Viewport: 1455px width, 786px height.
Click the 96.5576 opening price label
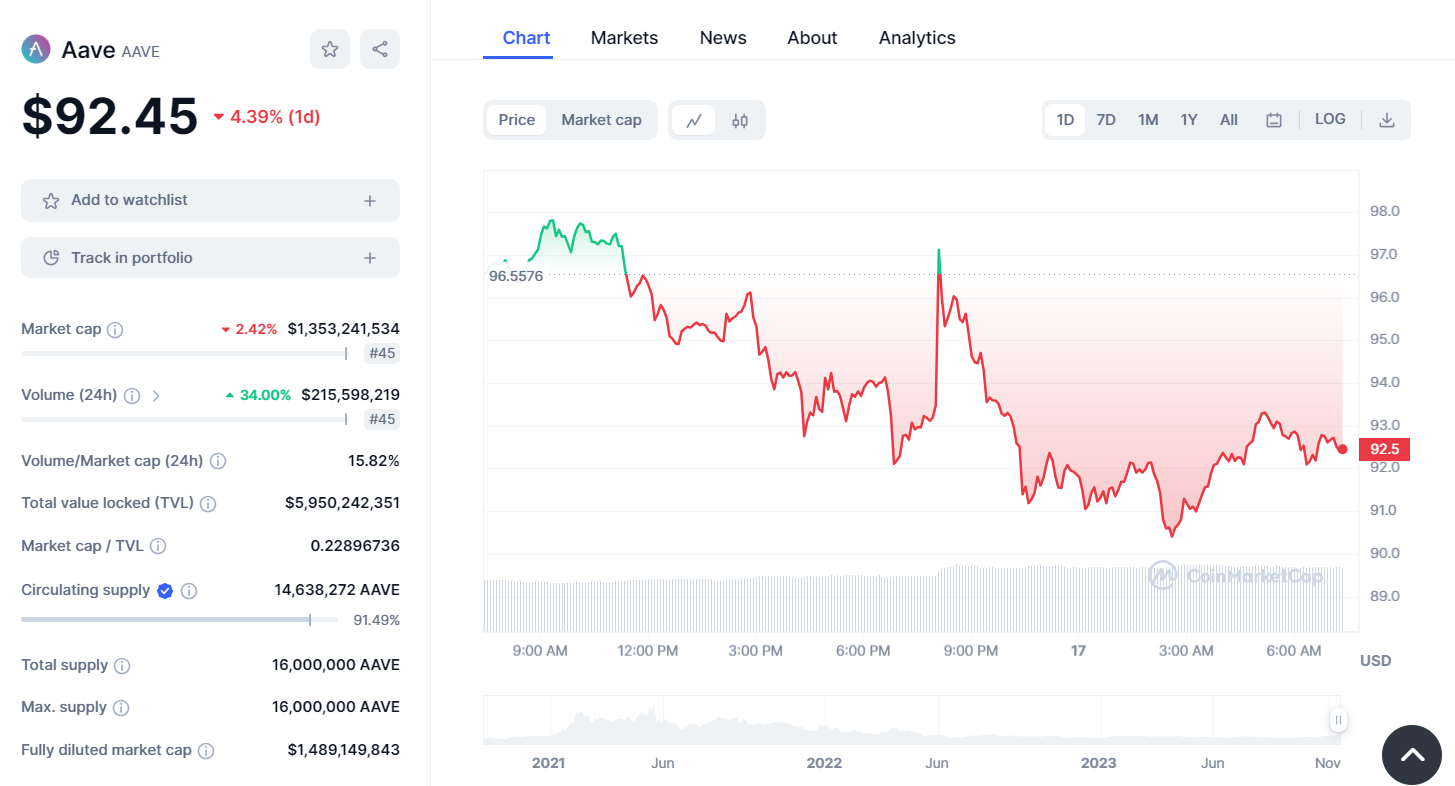[x=516, y=276]
